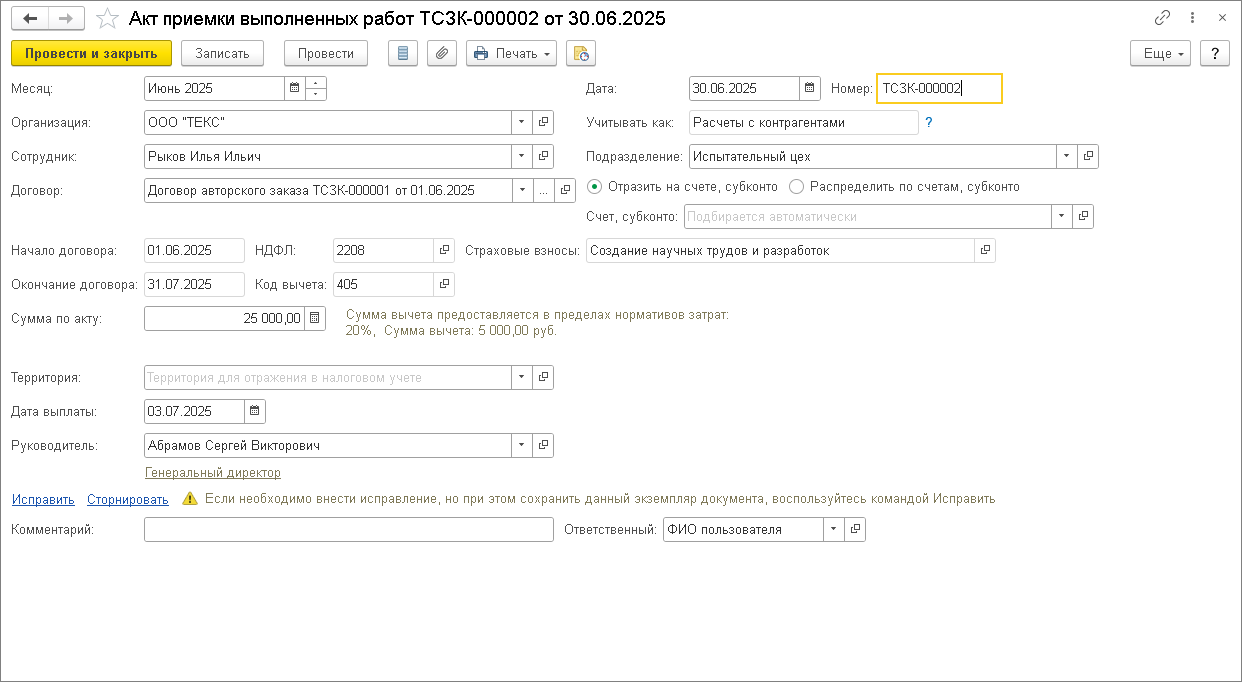
Task: Open calendar picker for Дата field
Action: click(811, 88)
